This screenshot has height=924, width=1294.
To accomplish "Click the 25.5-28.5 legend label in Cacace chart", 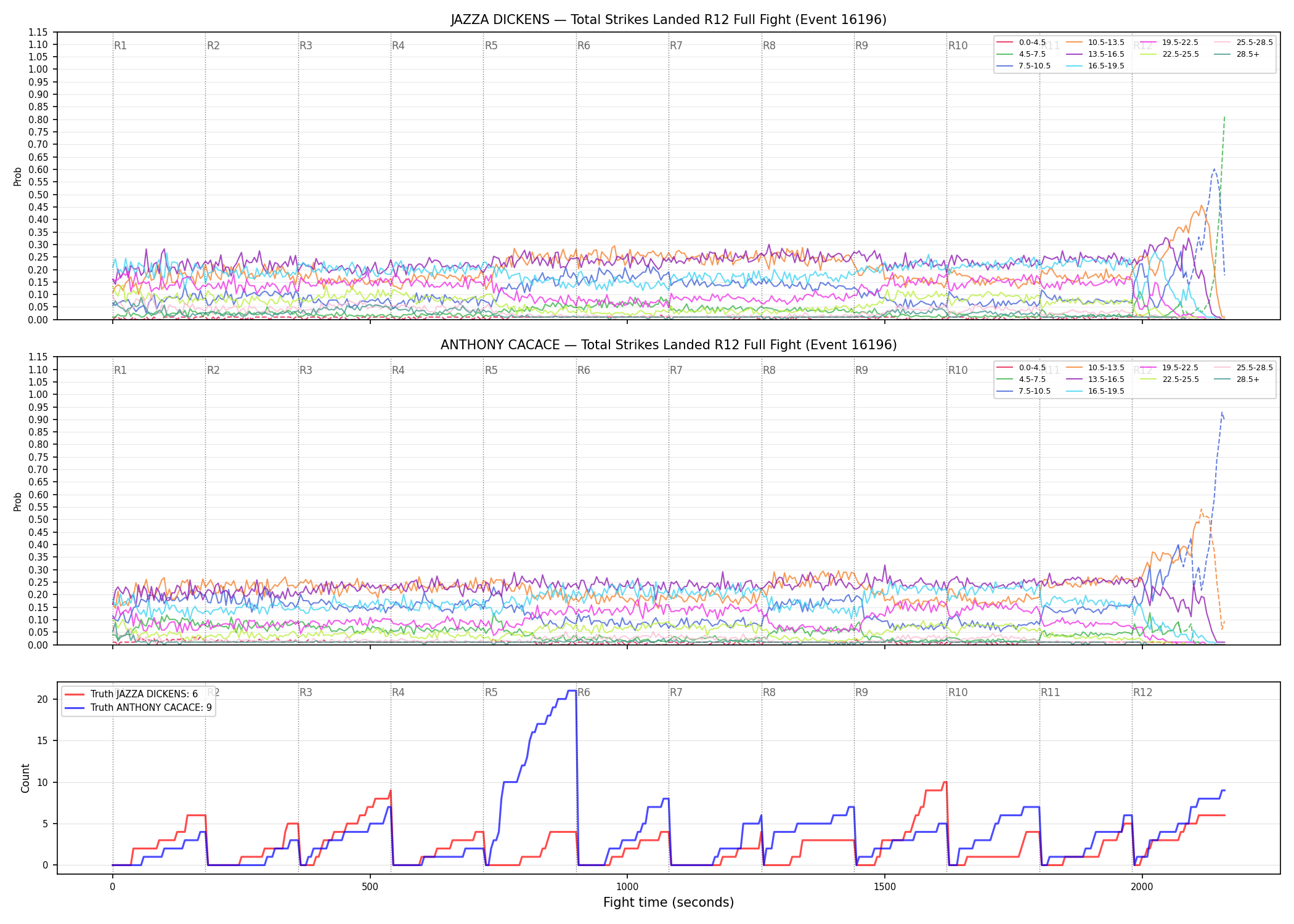I will coord(1255,368).
